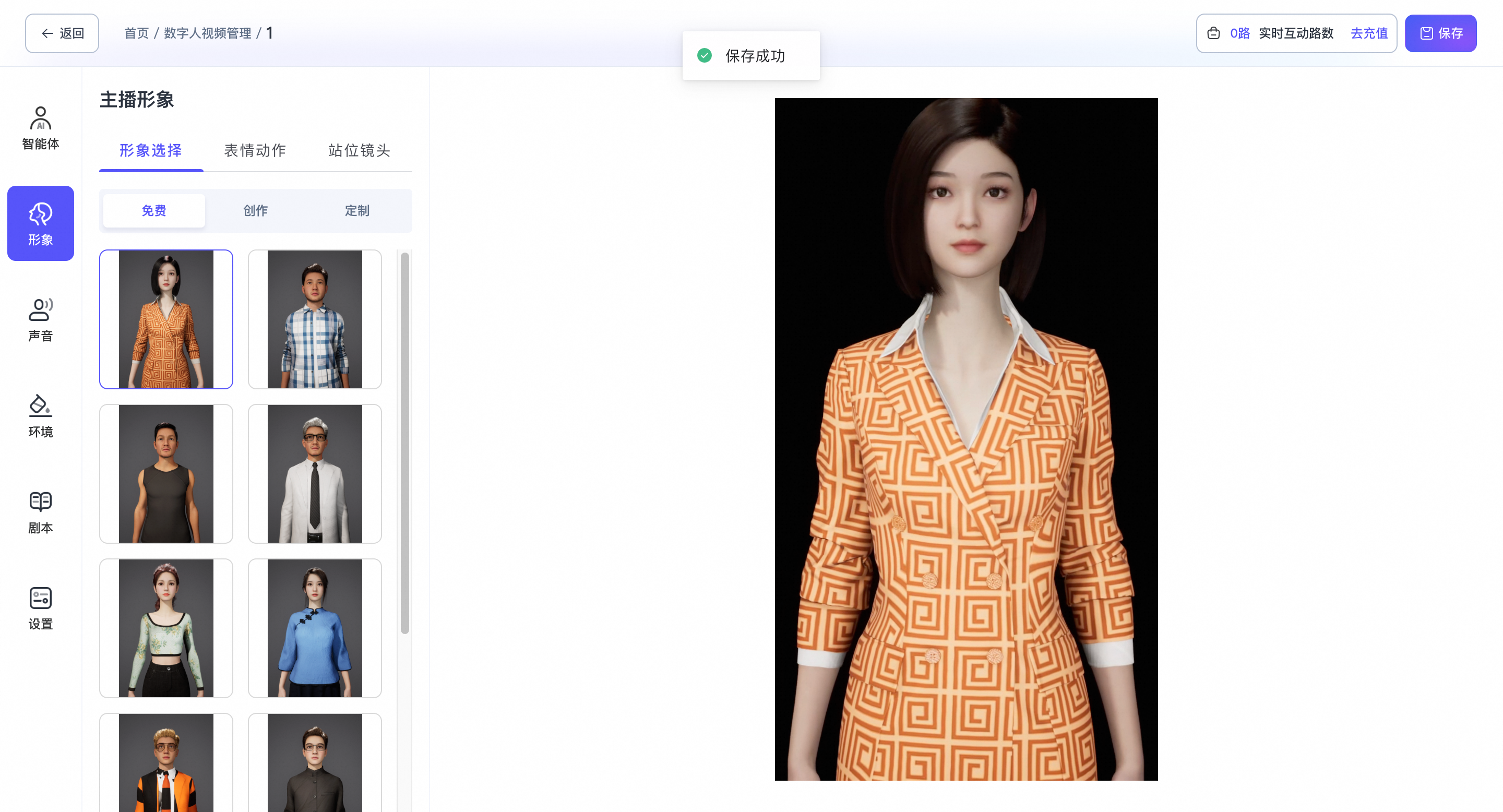Image resolution: width=1503 pixels, height=812 pixels.
Task: Click the 主播形象 panel heading
Action: [137, 100]
